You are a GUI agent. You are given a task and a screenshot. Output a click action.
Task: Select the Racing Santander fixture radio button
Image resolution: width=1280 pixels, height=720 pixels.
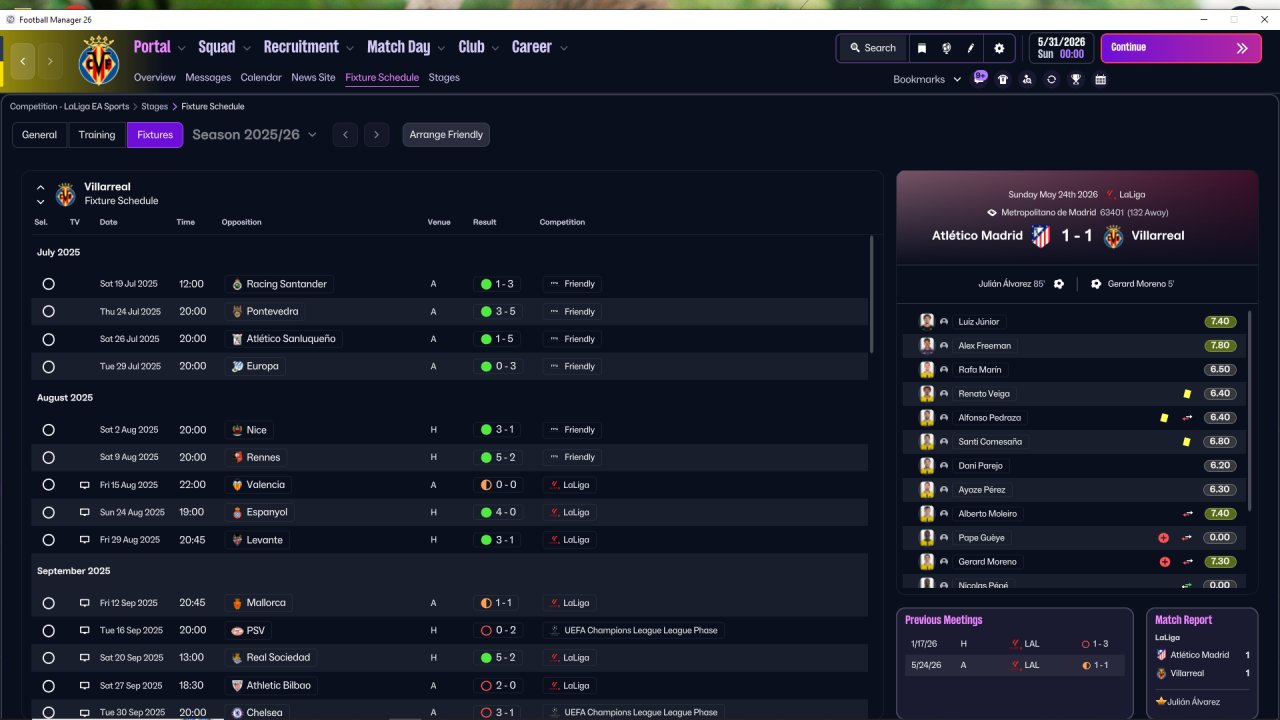pos(48,284)
